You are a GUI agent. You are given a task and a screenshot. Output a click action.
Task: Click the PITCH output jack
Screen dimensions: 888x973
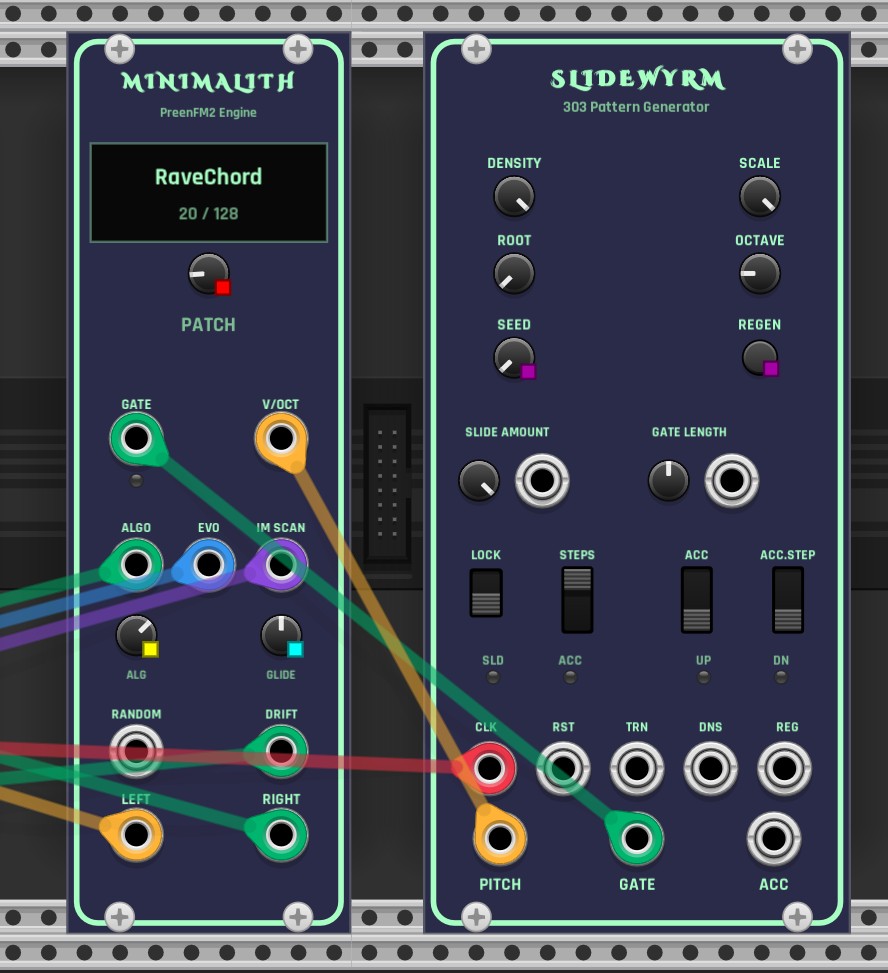click(x=499, y=837)
